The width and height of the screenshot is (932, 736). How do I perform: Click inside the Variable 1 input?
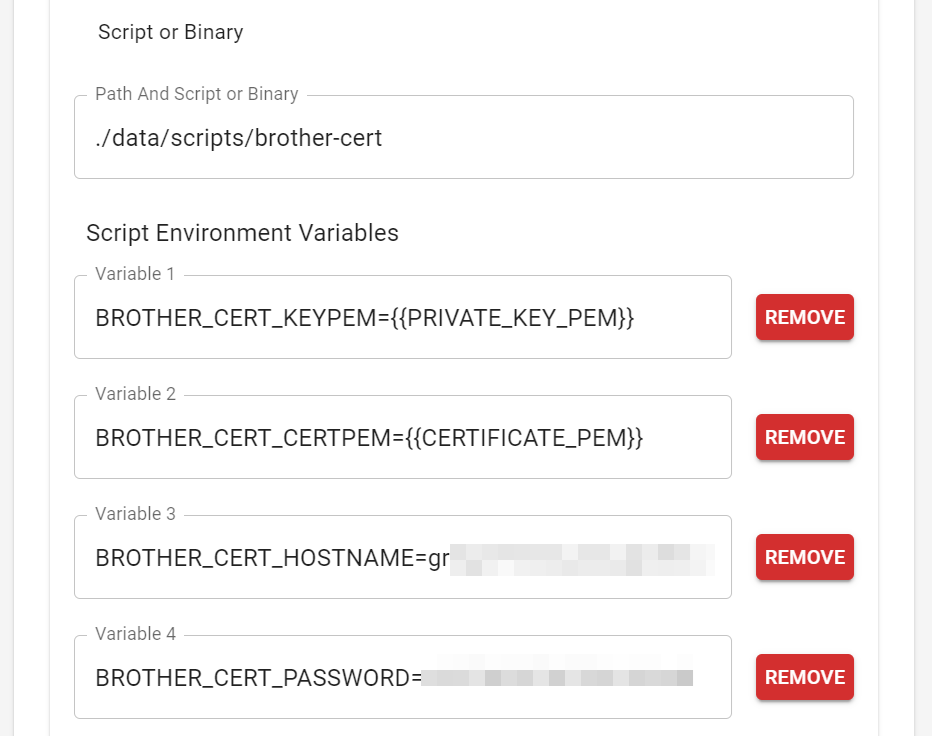tap(403, 317)
